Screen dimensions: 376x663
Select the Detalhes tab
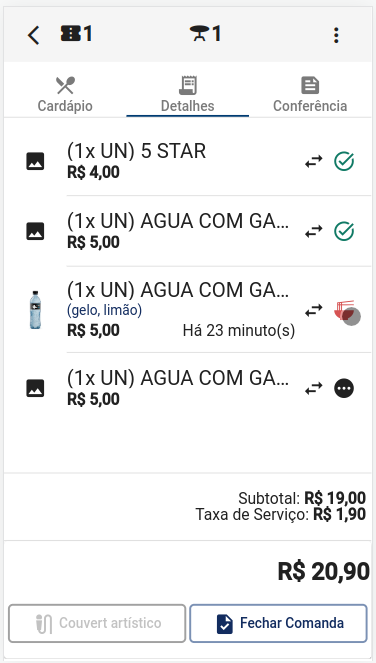point(187,94)
